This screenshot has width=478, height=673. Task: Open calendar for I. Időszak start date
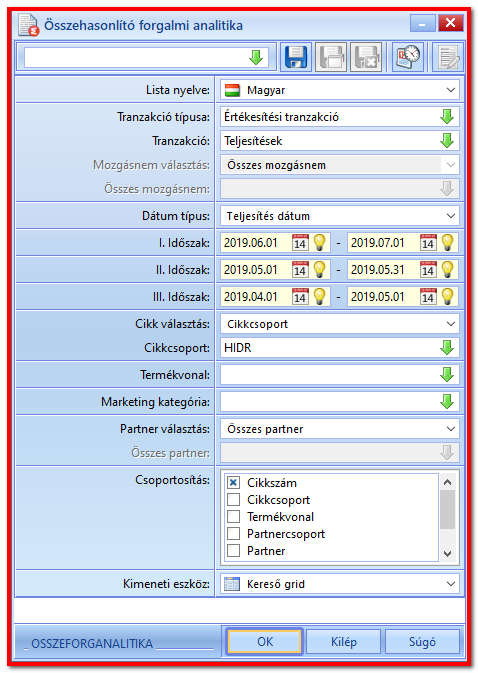(300, 243)
